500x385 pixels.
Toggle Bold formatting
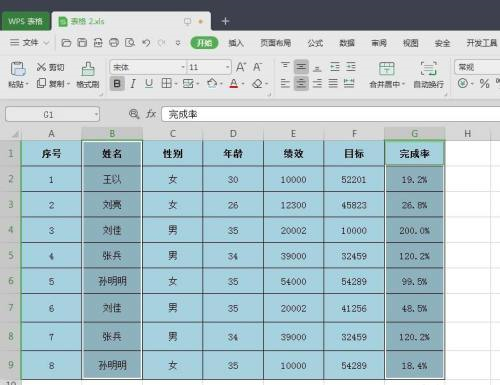(117, 83)
